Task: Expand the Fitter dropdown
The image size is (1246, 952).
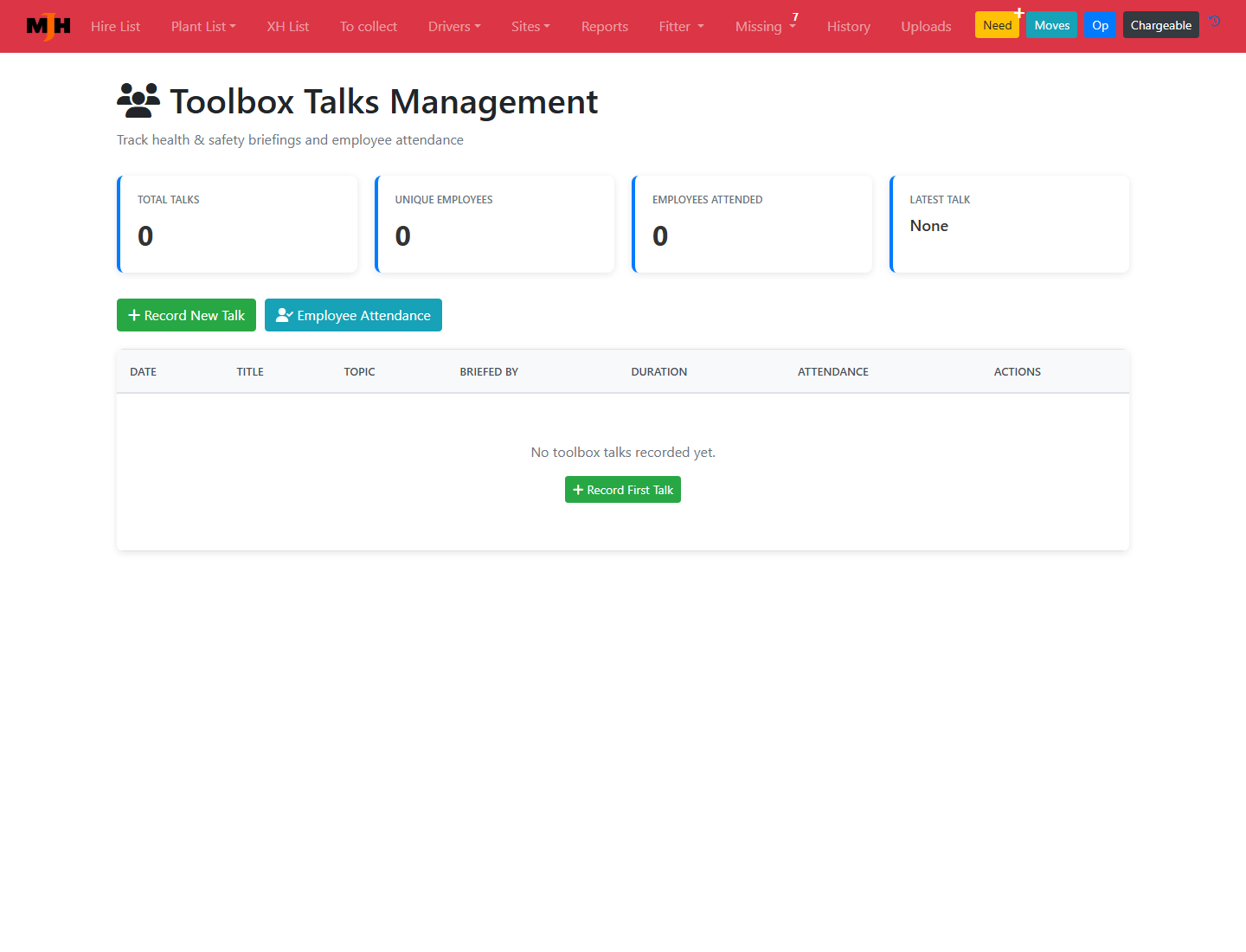Action: (682, 26)
